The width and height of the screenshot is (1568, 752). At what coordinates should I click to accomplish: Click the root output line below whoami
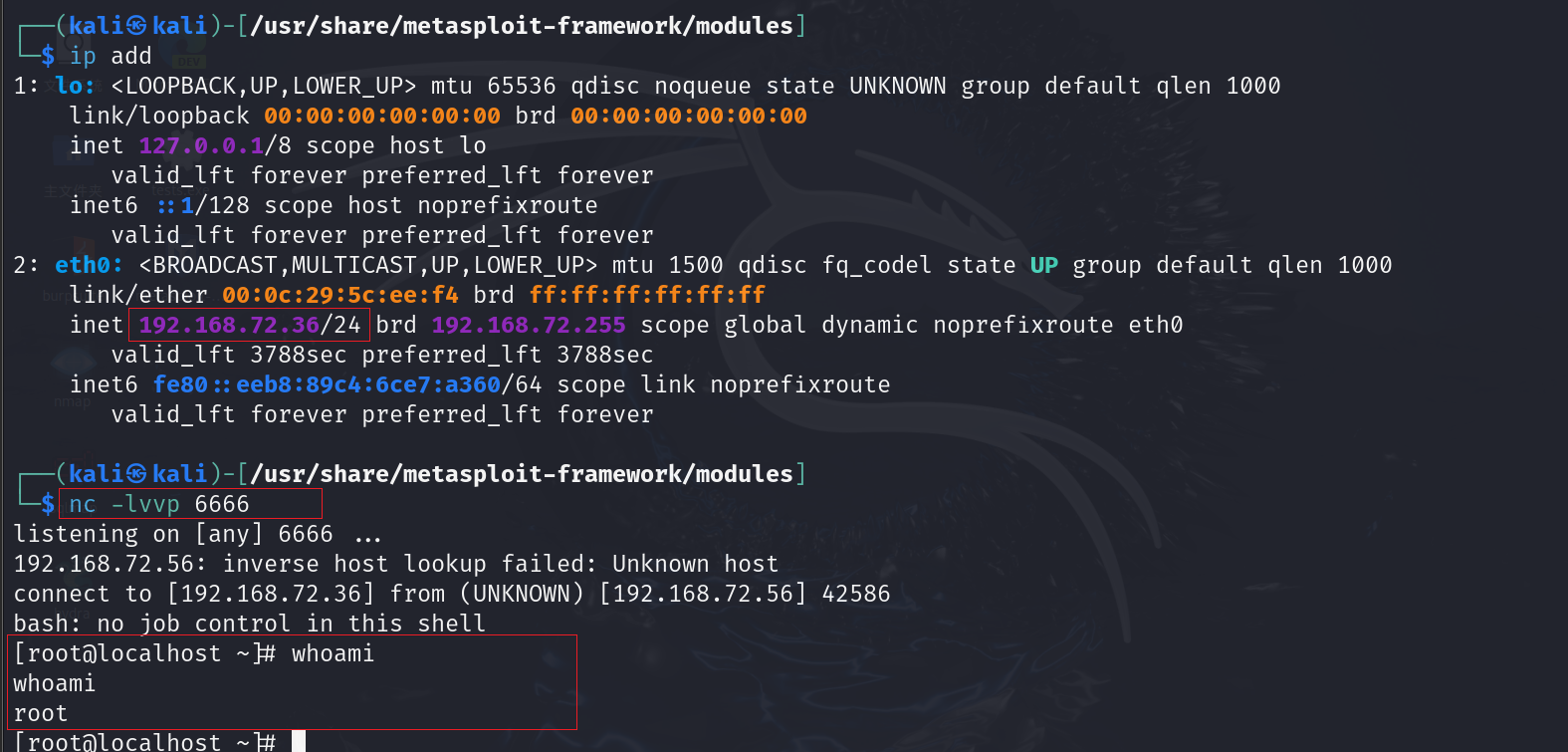coord(41,713)
